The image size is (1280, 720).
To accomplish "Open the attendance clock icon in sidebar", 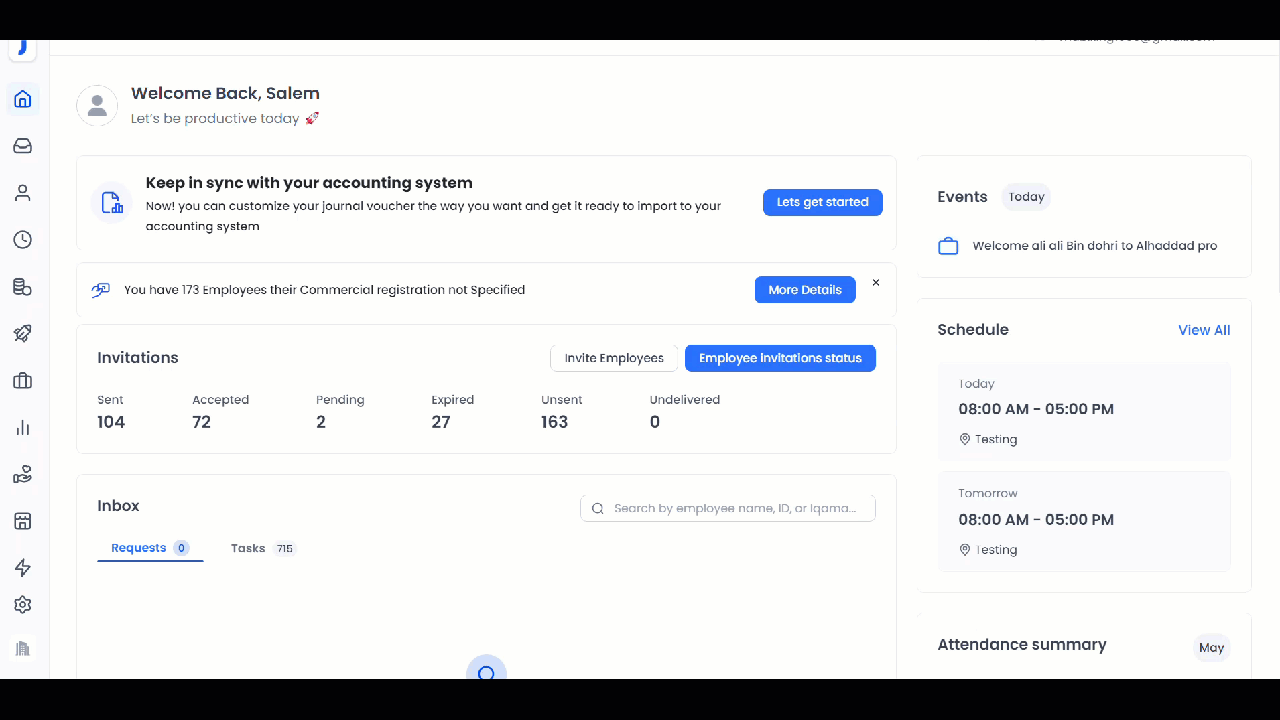I will 22,240.
